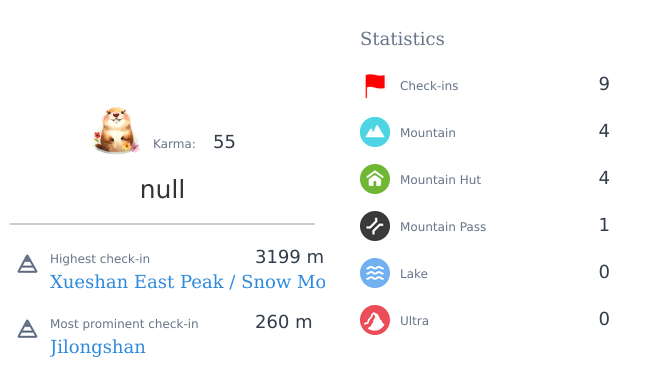Click the Most prominent check-in triangle icon
650x385 pixels.
tap(27, 329)
